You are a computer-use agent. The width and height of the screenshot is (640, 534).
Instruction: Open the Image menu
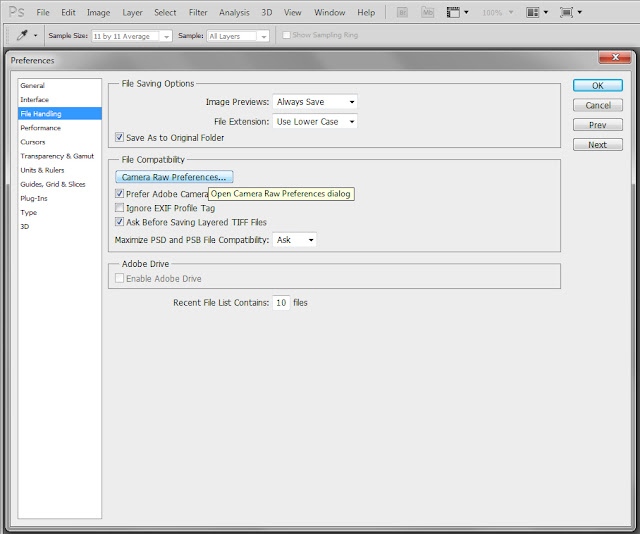pos(98,13)
